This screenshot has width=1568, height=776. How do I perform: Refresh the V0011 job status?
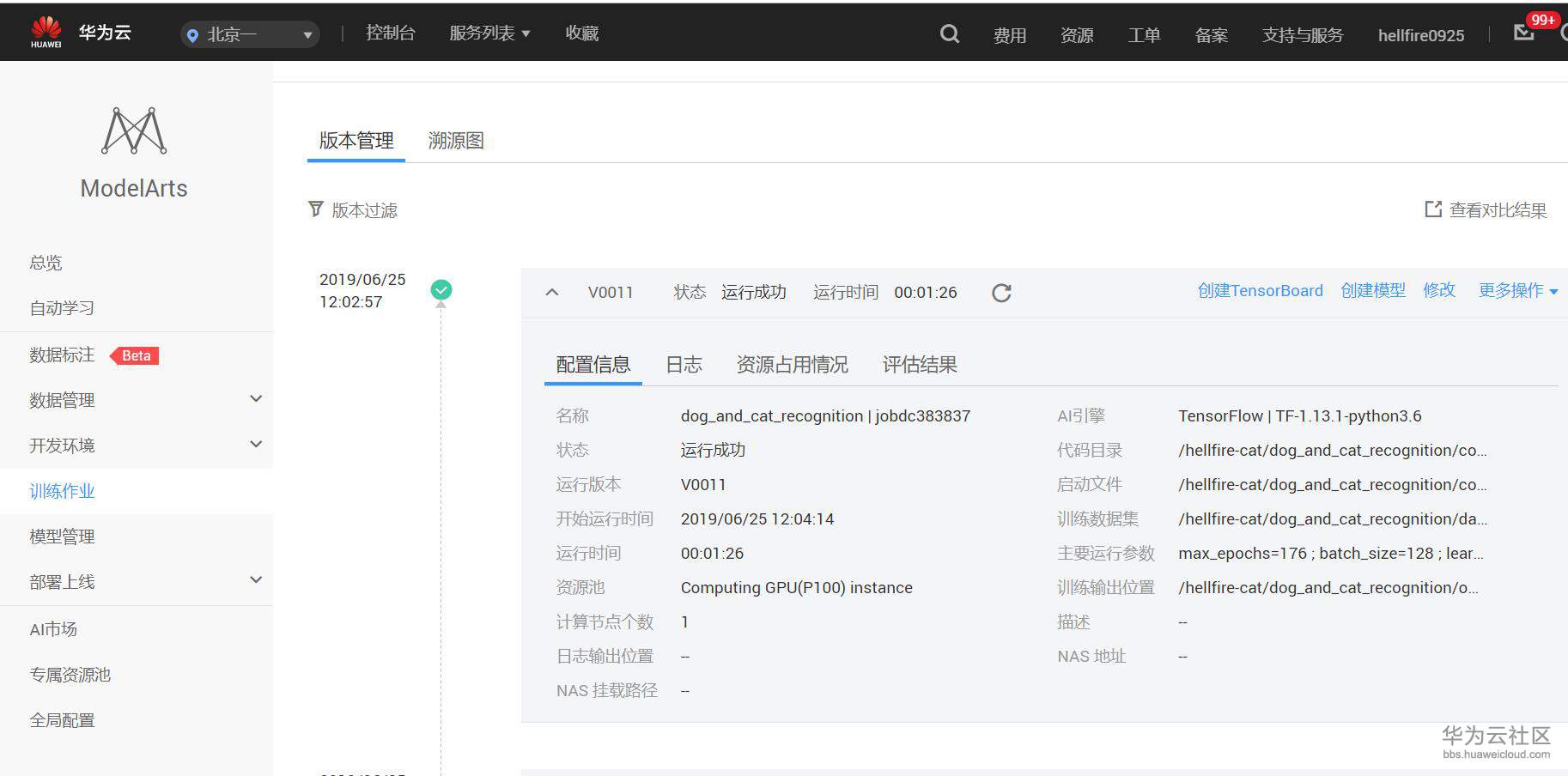[x=1001, y=293]
